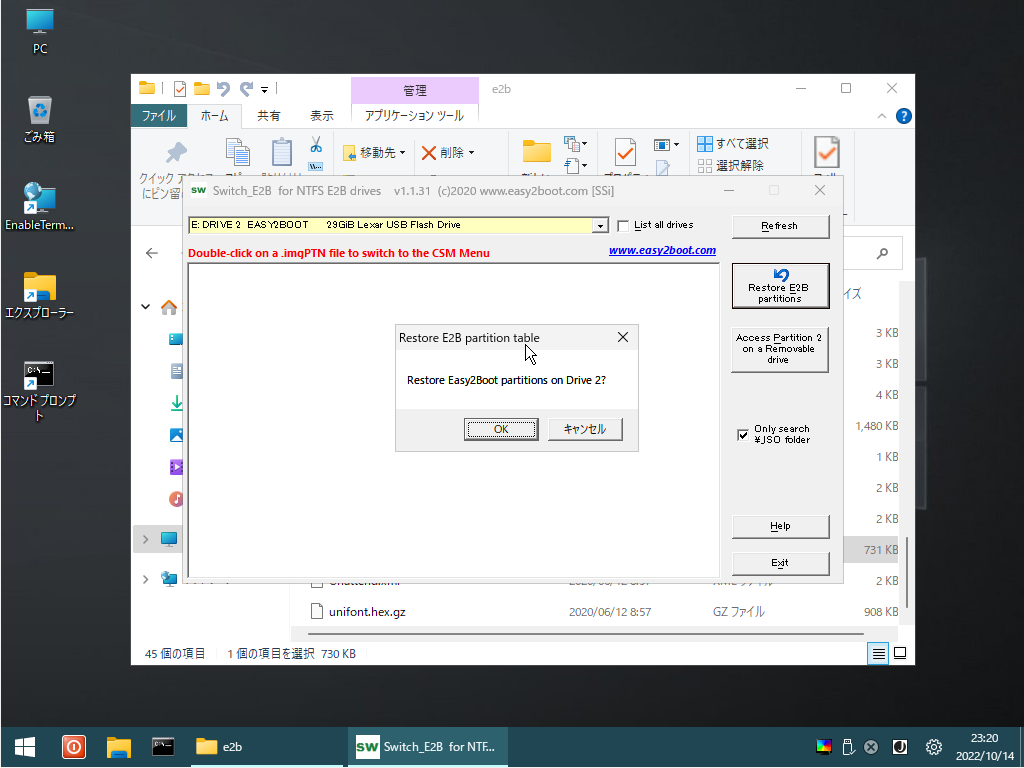Switch to large icons view in Explorer status bar
The image size is (1024, 768).
(900, 653)
